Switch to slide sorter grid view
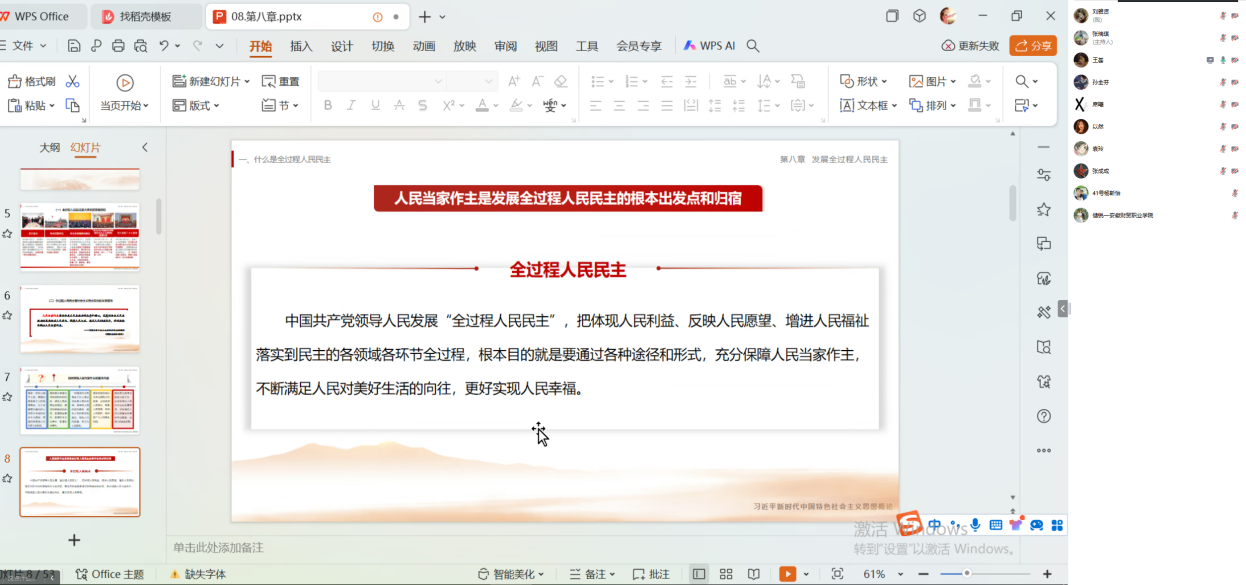The height and width of the screenshot is (585, 1246). tap(726, 574)
